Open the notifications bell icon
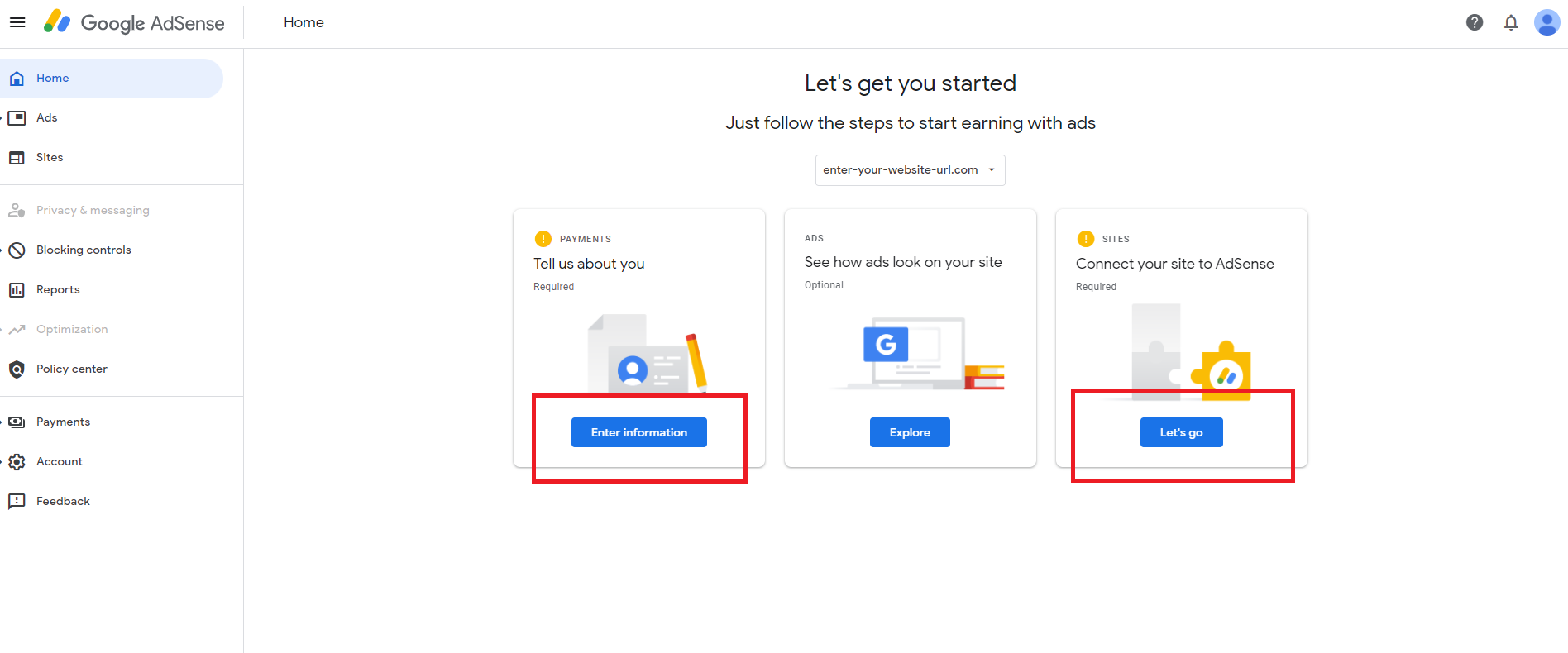1568x653 pixels. (1511, 22)
